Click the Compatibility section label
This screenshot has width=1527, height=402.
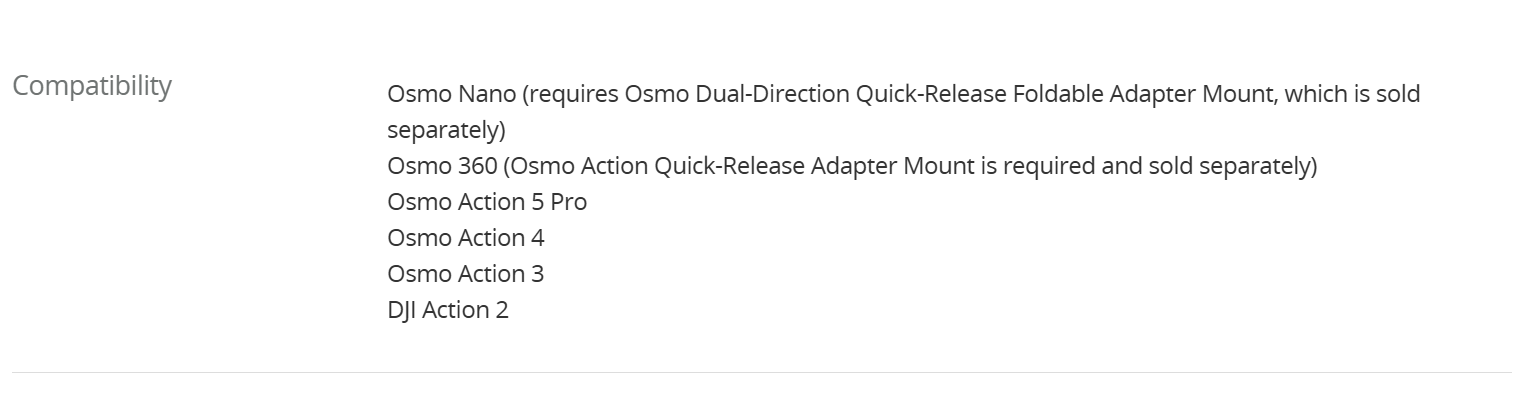92,86
